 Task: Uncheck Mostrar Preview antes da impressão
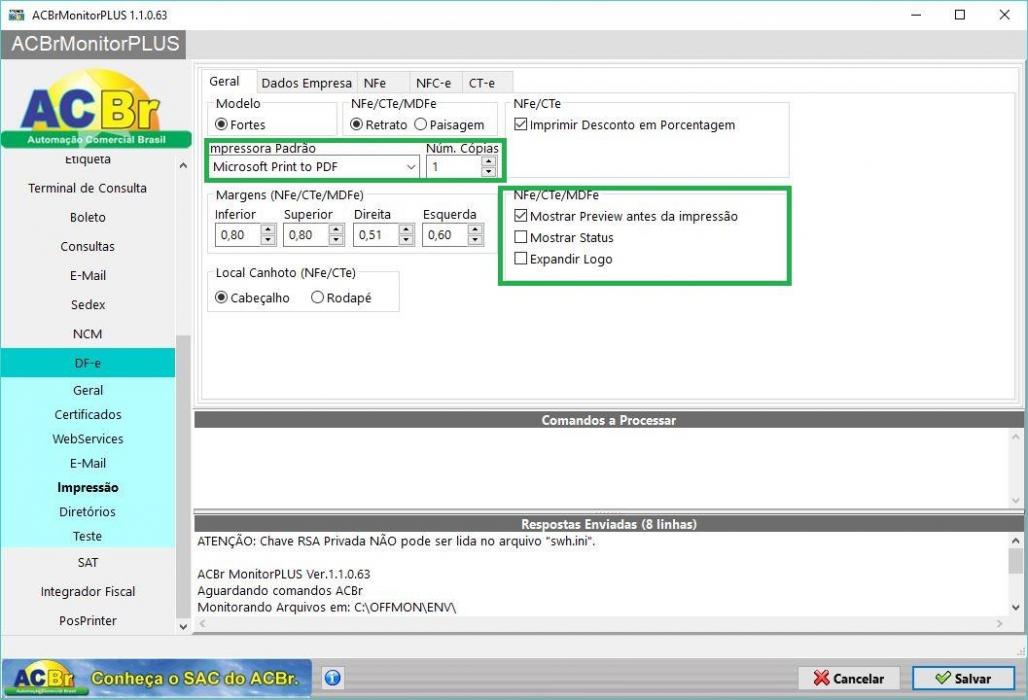521,216
